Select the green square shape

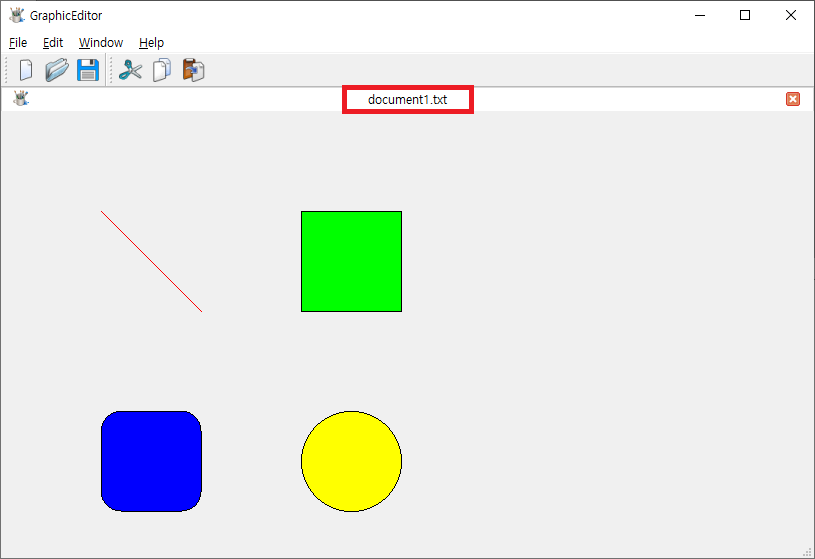click(351, 262)
